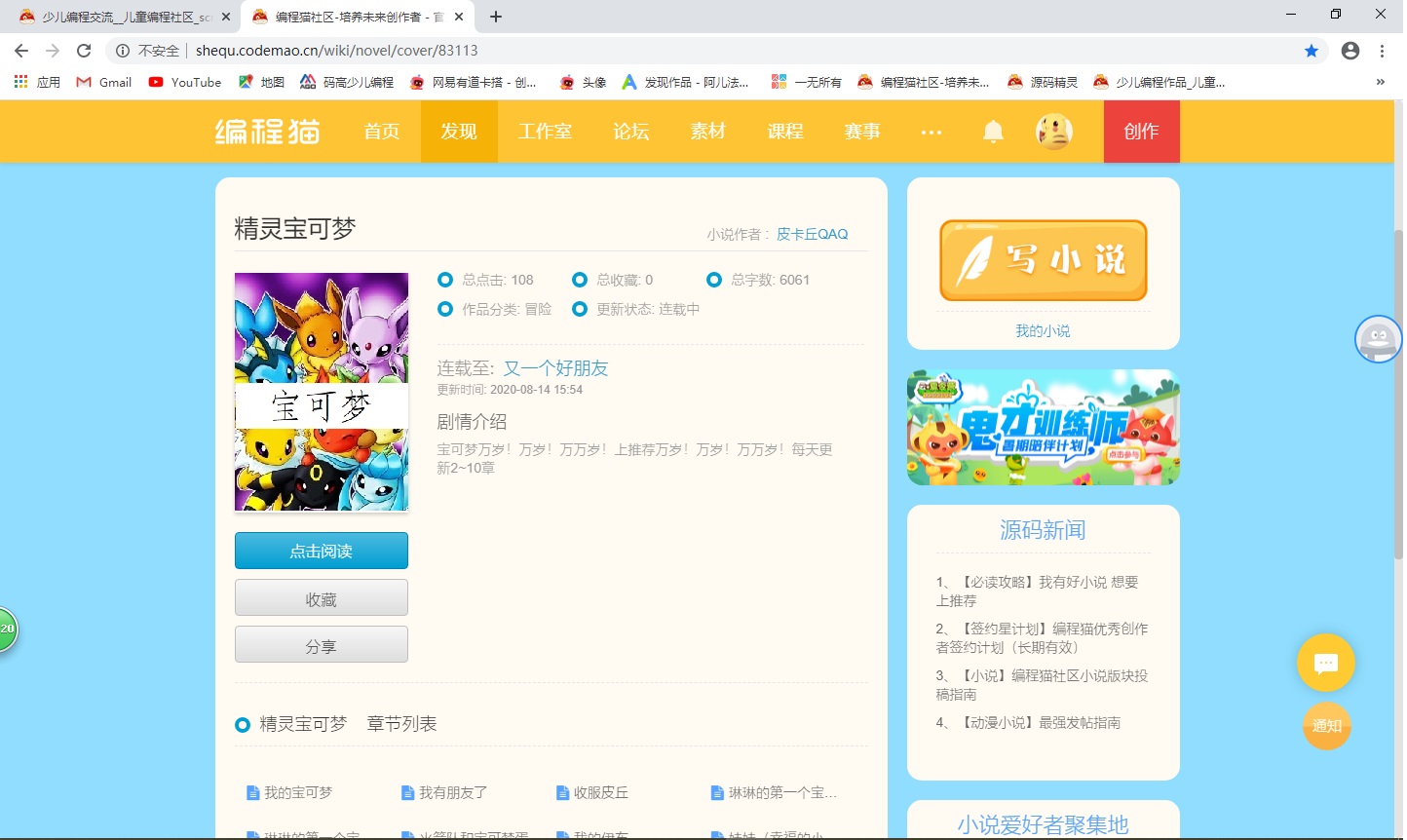Open the 地图 bookmark

(261, 82)
